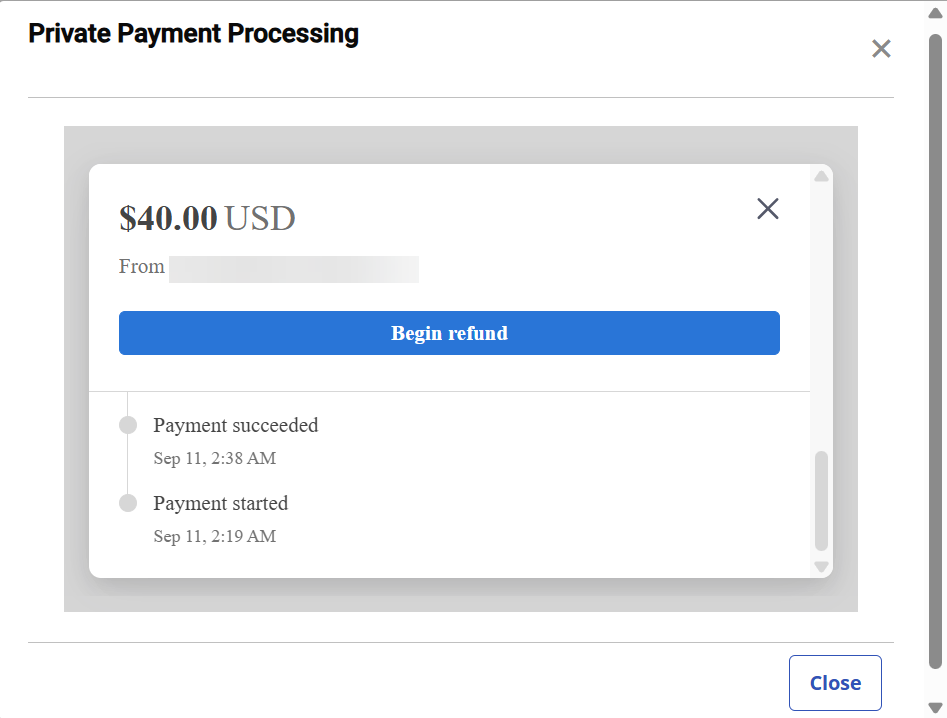Click the outer dialog scrollbar thumb
Viewport: 947px width, 718px height.
[x=936, y=350]
